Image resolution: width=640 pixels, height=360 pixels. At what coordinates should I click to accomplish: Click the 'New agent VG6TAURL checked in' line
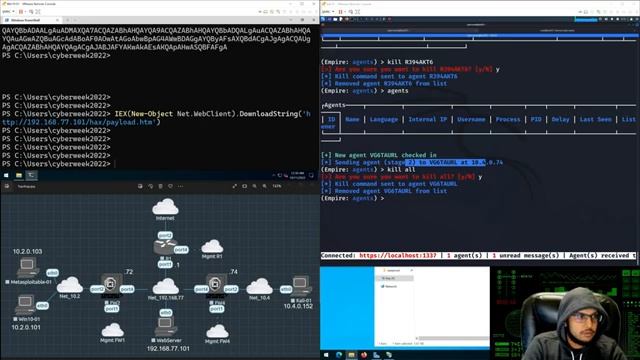[378, 155]
